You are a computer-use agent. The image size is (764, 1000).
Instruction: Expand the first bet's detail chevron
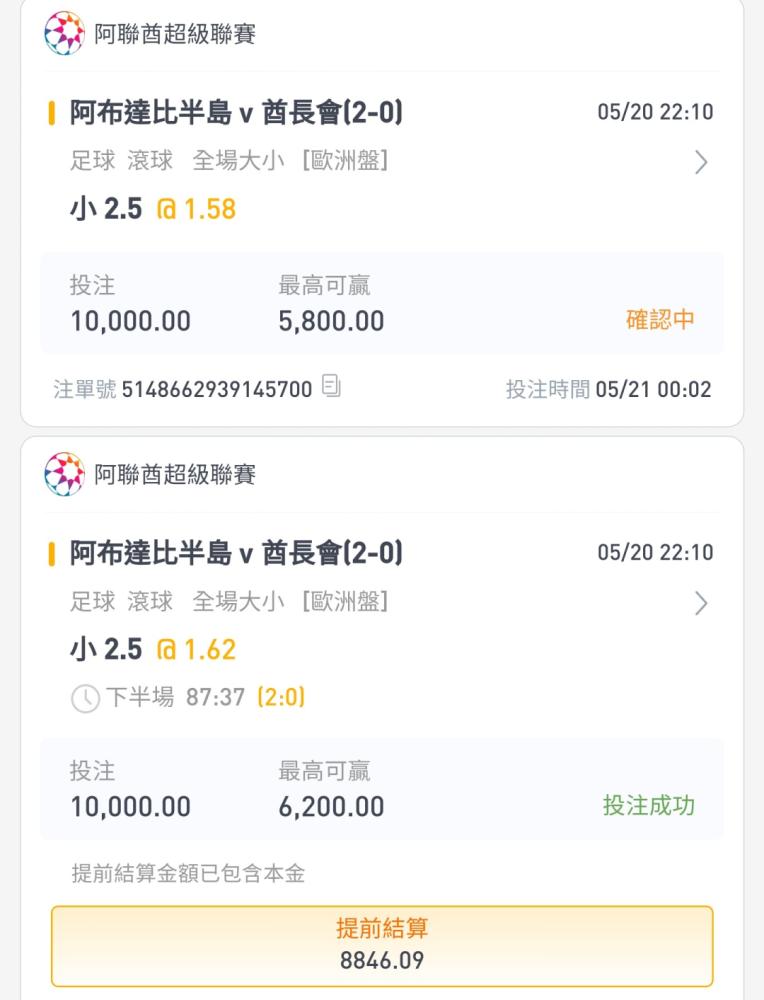coord(701,162)
